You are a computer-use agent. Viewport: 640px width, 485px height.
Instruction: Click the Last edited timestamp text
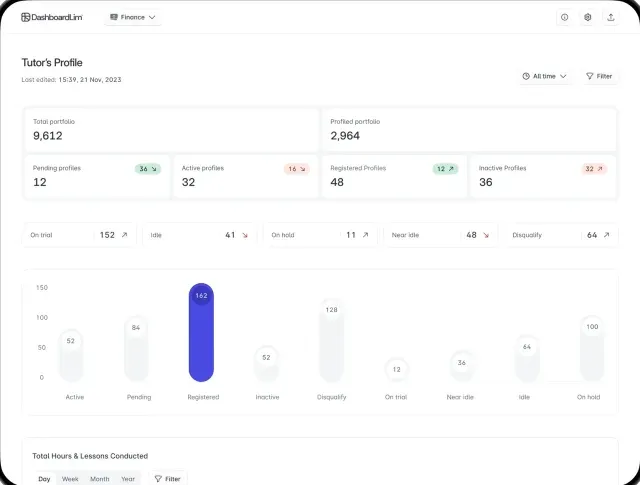[71, 80]
